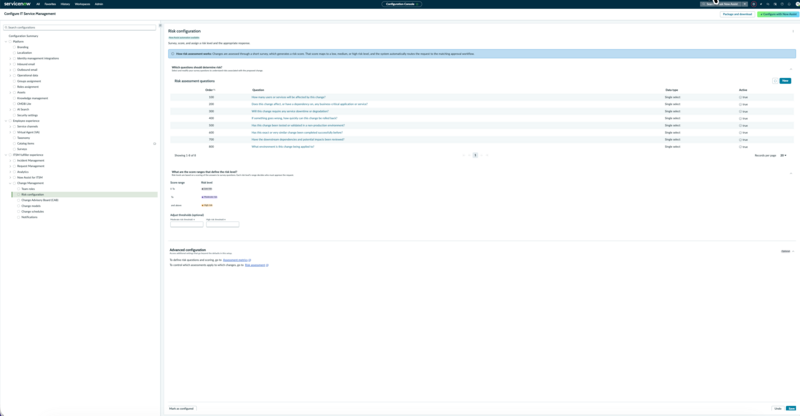Select Now Assist for ITSM in the tree
Viewport: 800px width, 416px height.
[30, 178]
